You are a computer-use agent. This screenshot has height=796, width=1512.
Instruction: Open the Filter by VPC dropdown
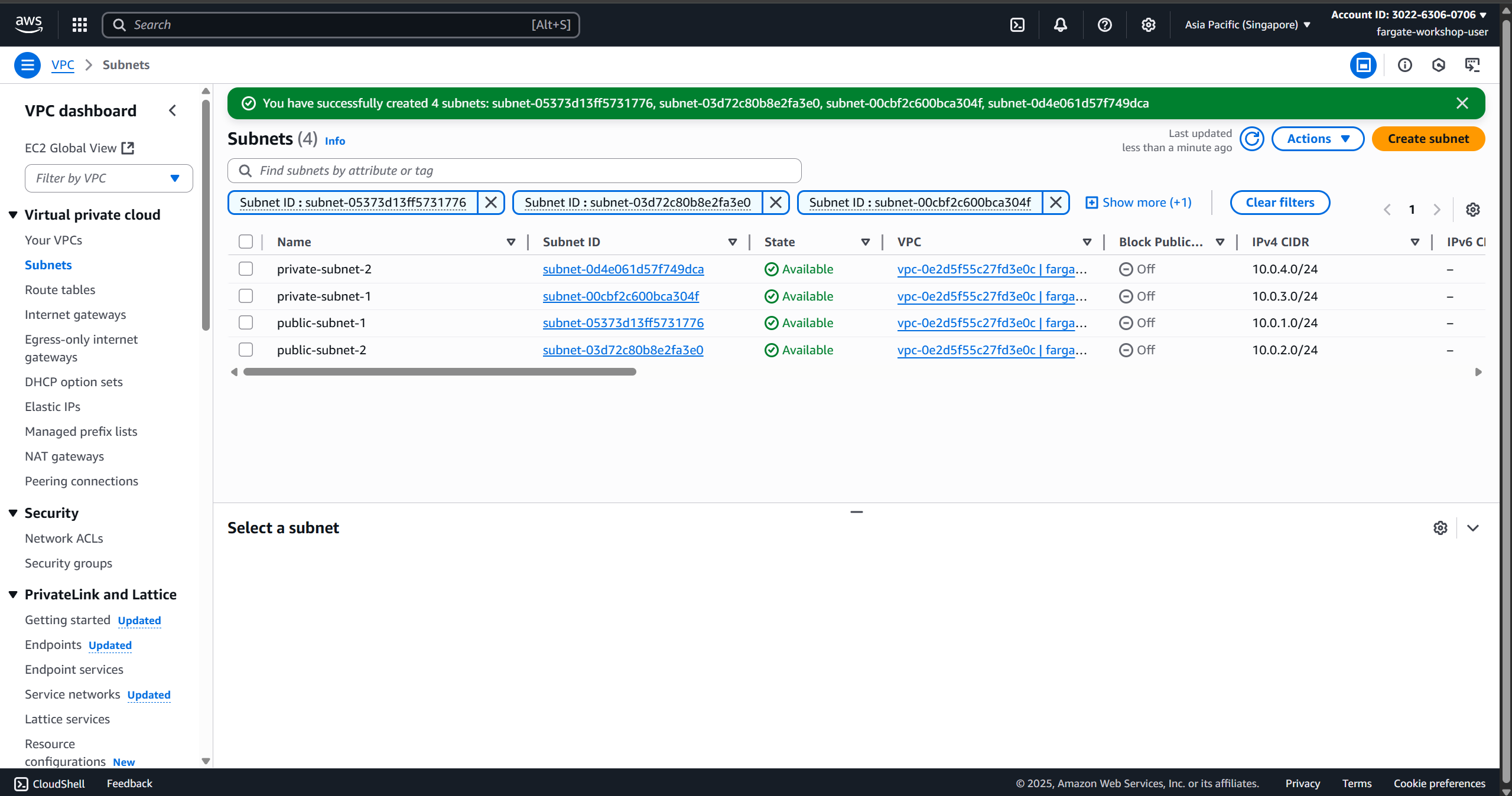[x=109, y=178]
